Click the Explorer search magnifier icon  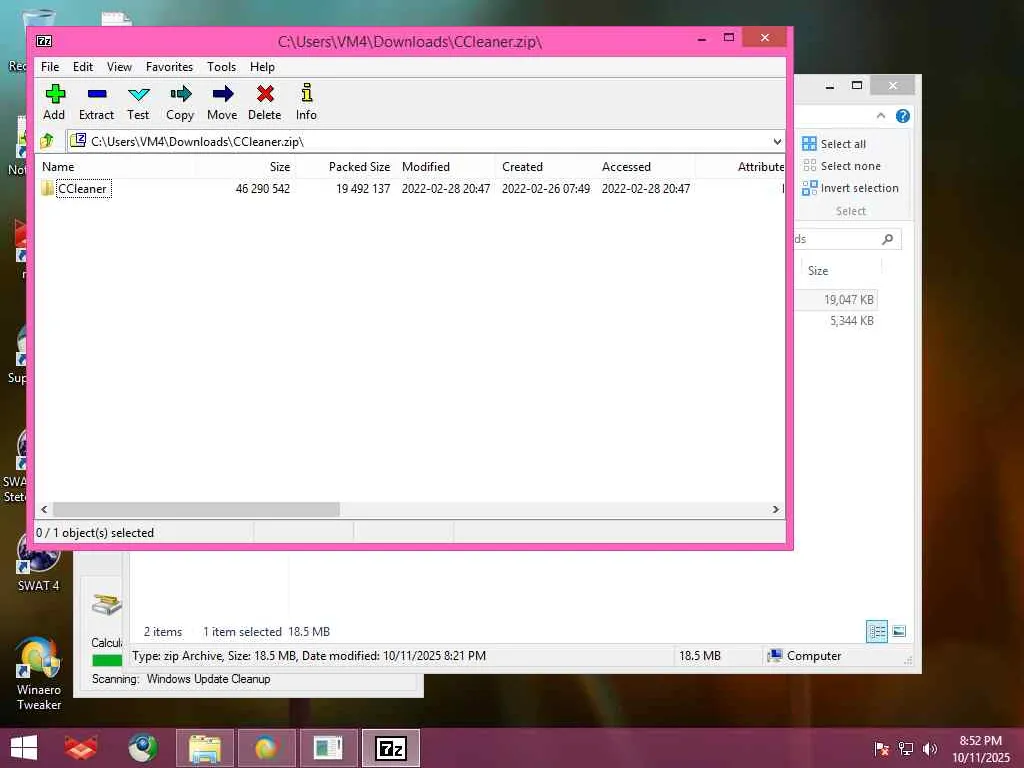tap(887, 239)
